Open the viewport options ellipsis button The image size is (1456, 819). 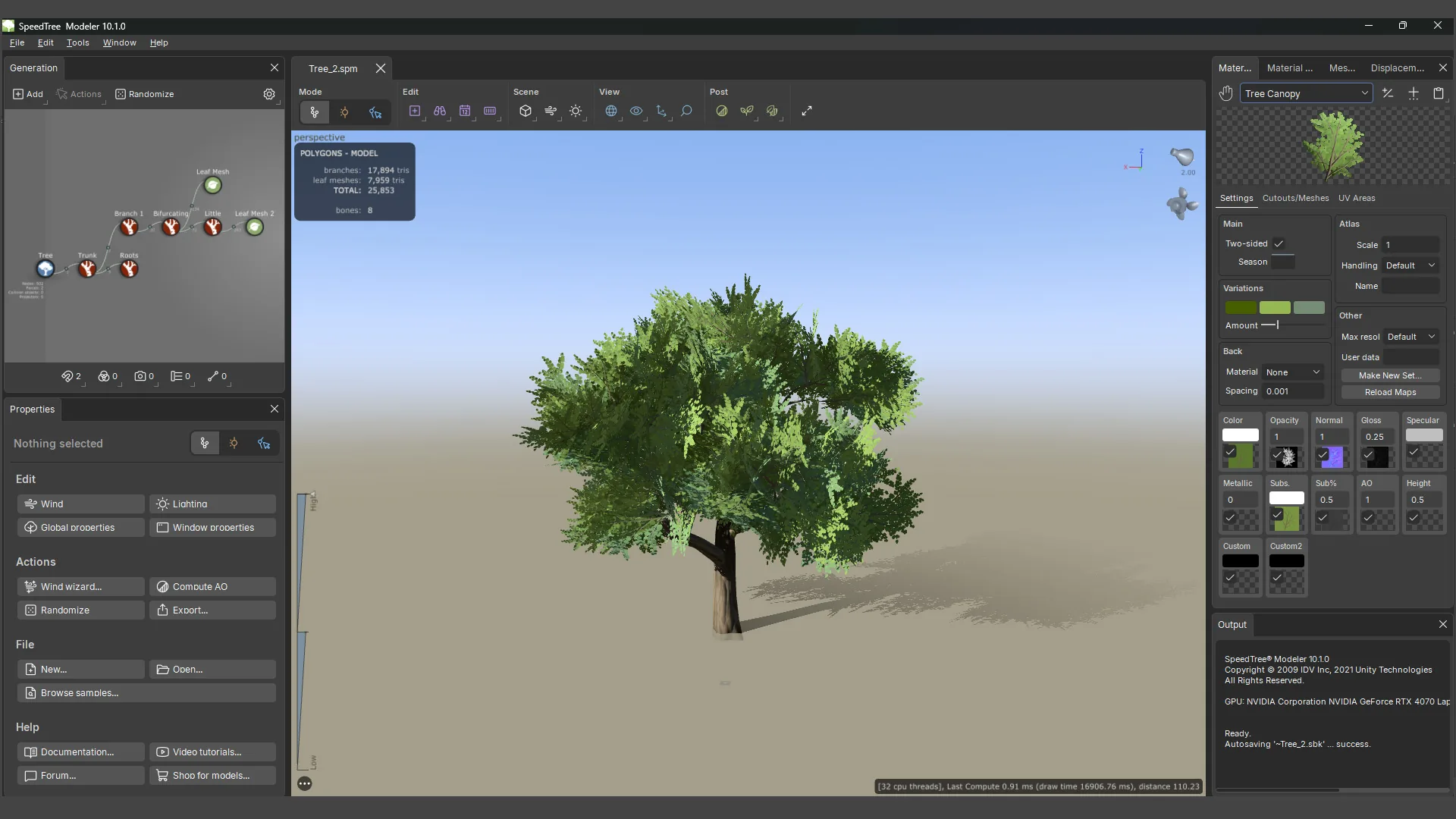[305, 783]
